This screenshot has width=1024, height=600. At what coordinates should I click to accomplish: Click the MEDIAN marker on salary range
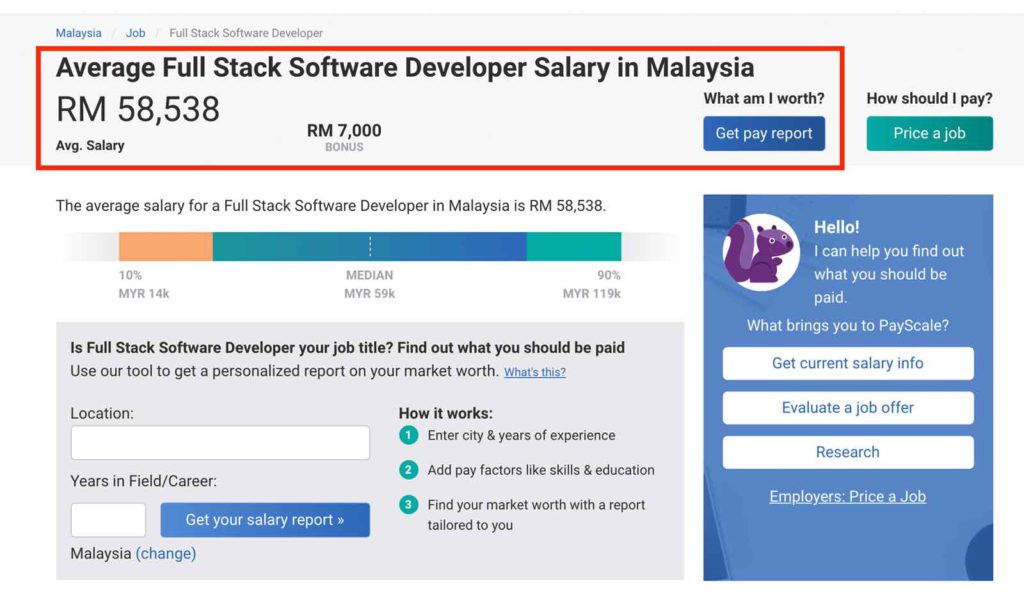pyautogui.click(x=369, y=244)
